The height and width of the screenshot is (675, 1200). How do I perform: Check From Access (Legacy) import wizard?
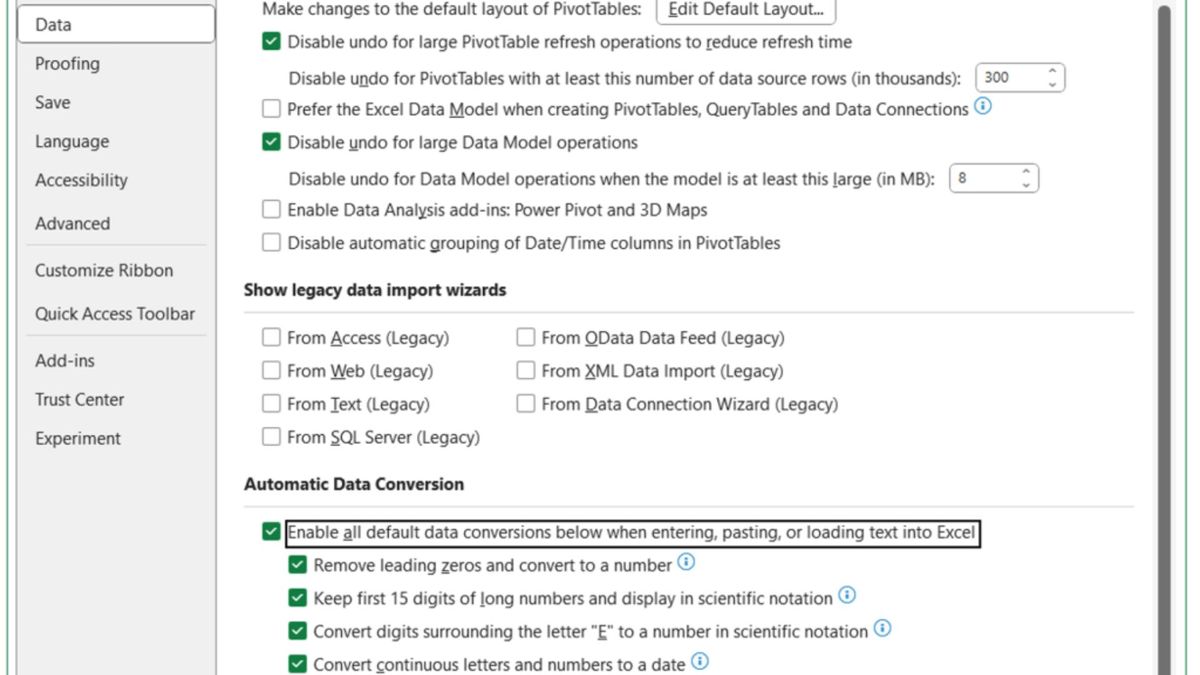[x=271, y=337]
